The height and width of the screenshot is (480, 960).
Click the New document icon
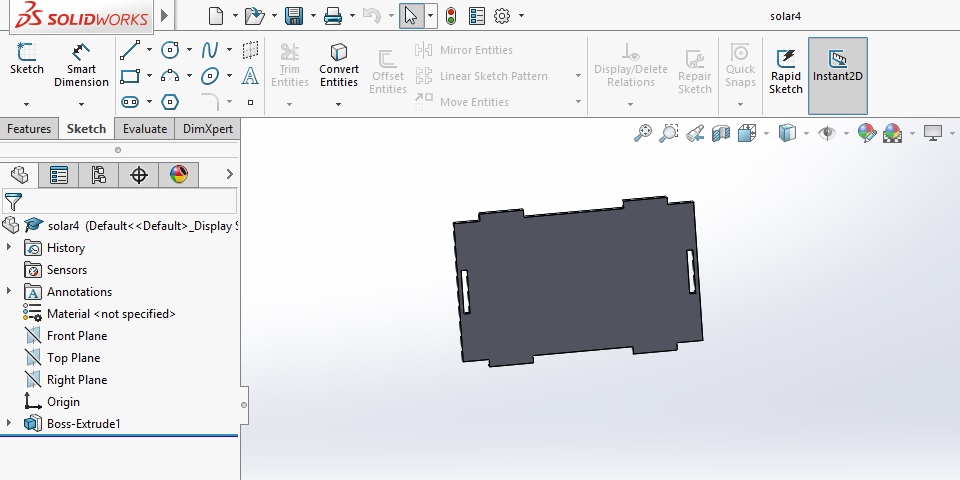tap(216, 16)
